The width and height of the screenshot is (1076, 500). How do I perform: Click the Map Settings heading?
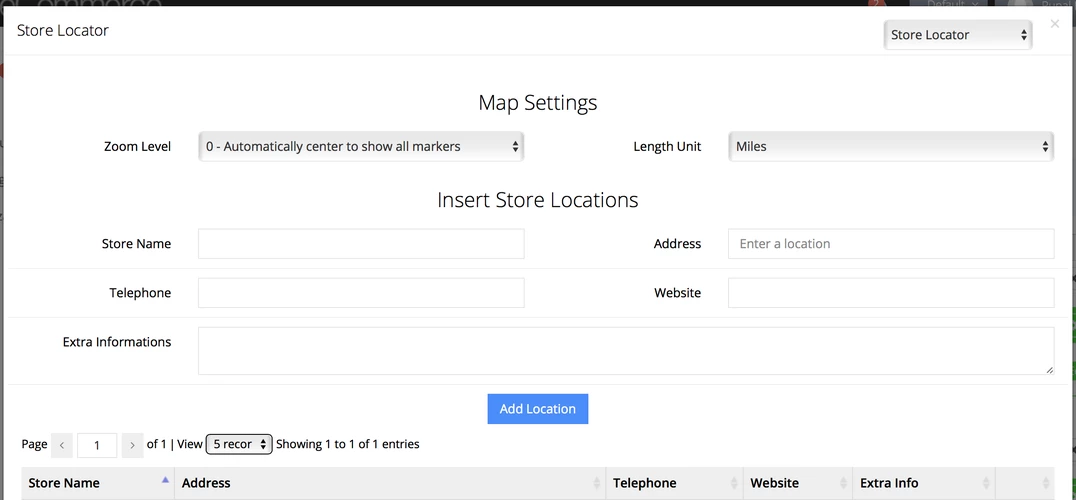pos(538,103)
